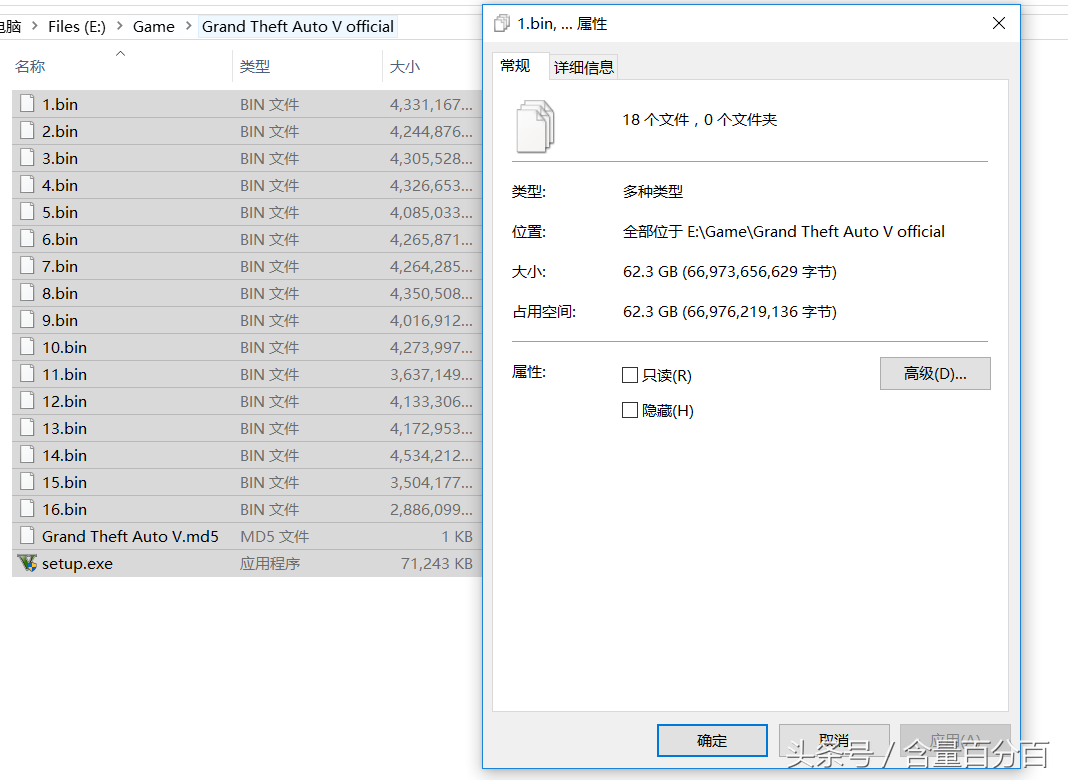Select the name Grand Theft Auto V.md5
The image size is (1068, 780).
pyautogui.click(x=130, y=537)
